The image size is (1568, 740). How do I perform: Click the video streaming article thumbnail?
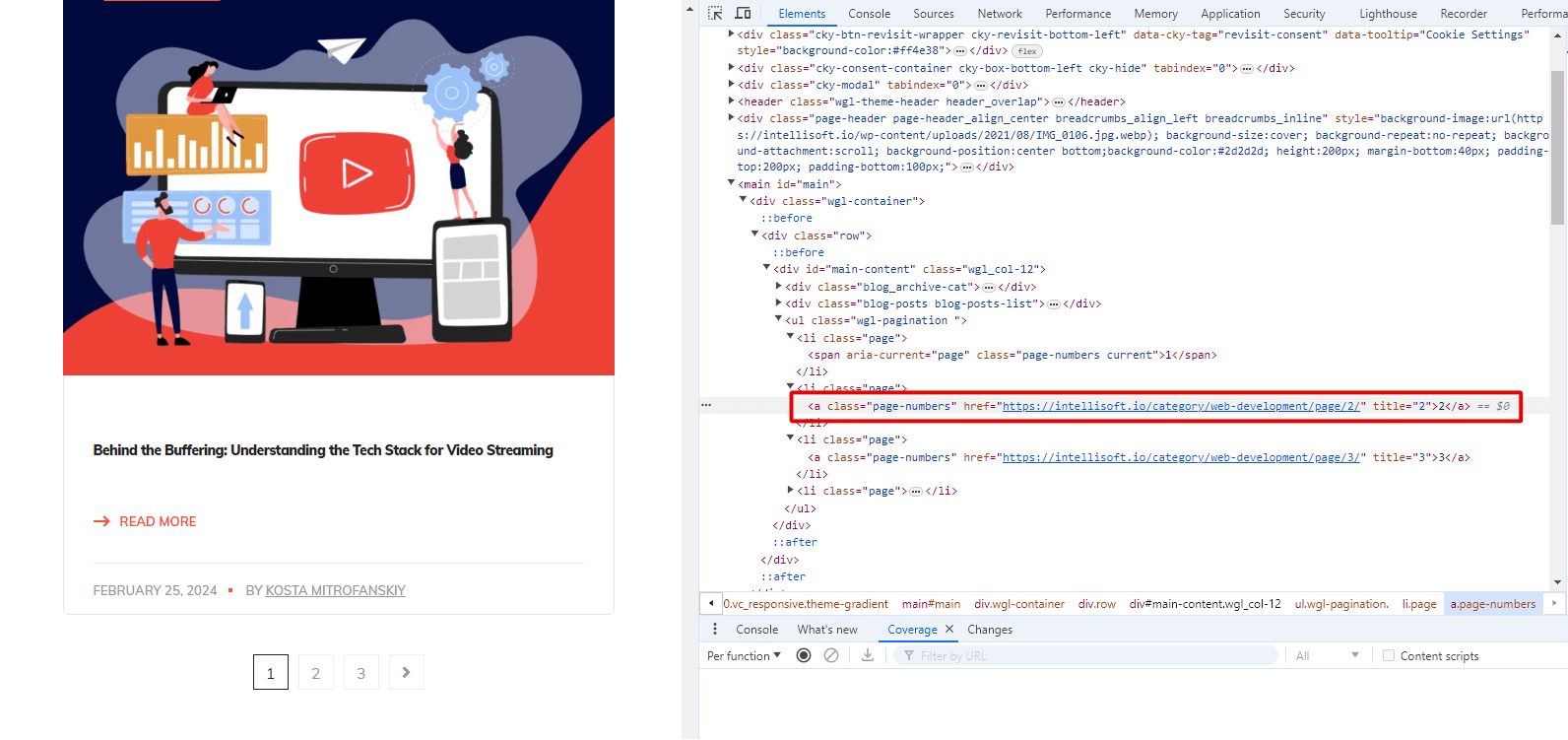[339, 187]
